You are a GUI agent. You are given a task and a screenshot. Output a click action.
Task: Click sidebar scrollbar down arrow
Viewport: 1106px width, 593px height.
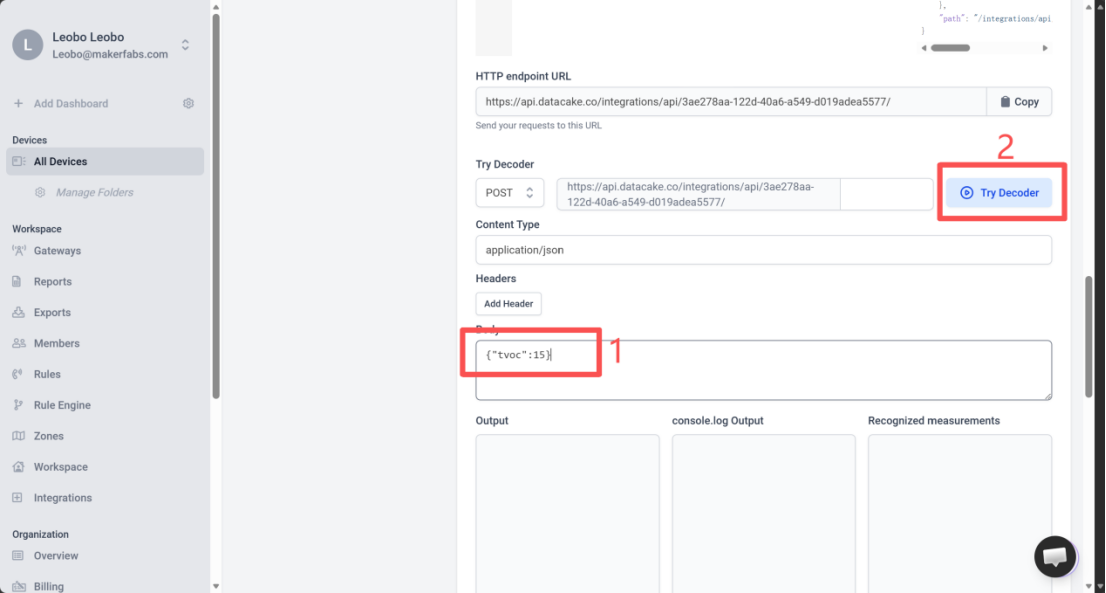click(x=216, y=586)
